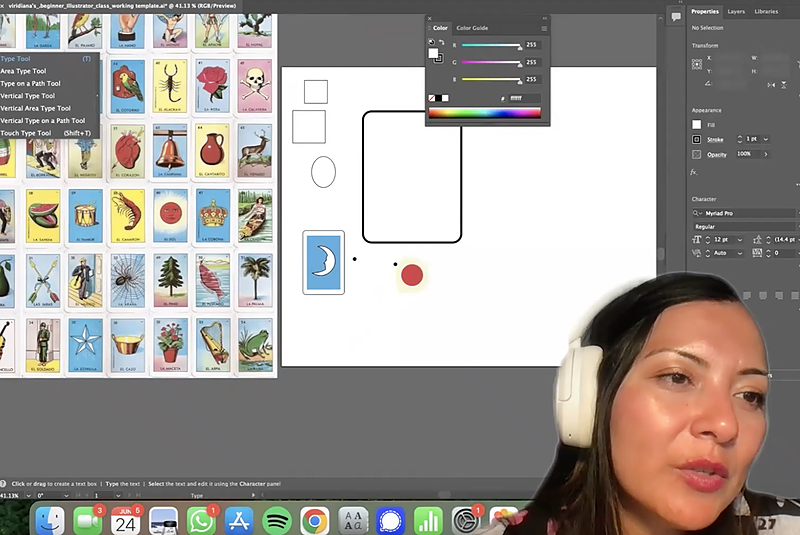
Task: Switch to the Layers panel tab
Action: pyautogui.click(x=736, y=11)
